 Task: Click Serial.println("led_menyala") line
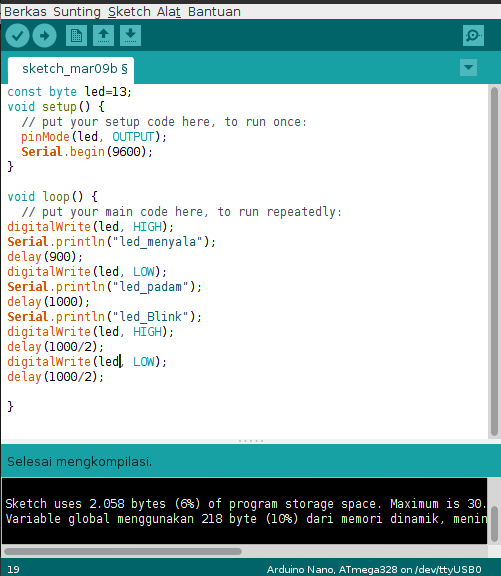[112, 242]
